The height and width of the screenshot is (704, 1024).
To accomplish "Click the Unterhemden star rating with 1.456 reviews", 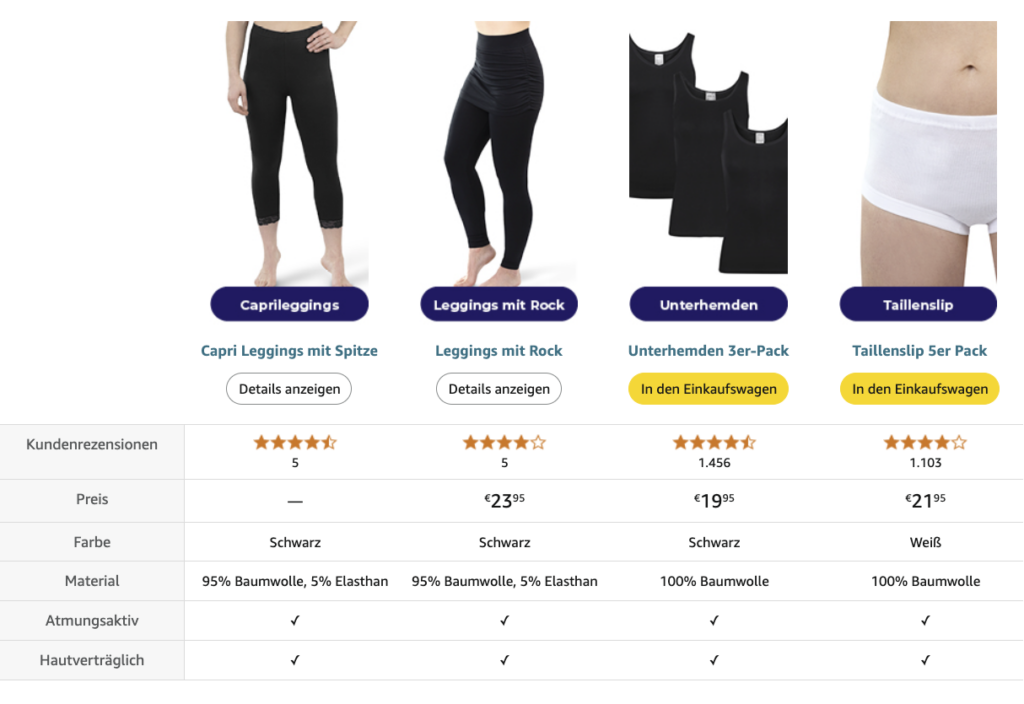I will point(714,442).
